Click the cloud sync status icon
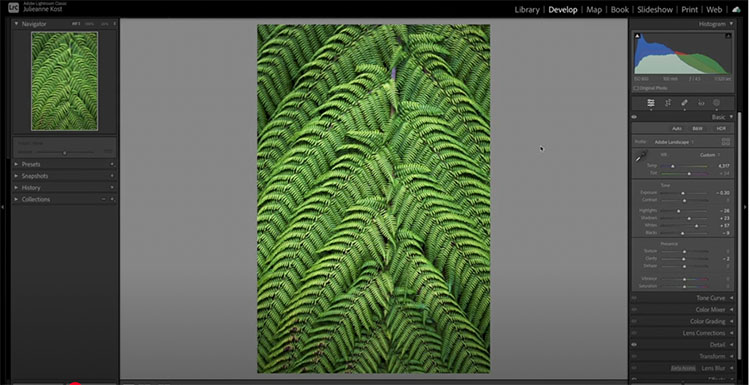Viewport: 750px width, 385px height. click(737, 10)
